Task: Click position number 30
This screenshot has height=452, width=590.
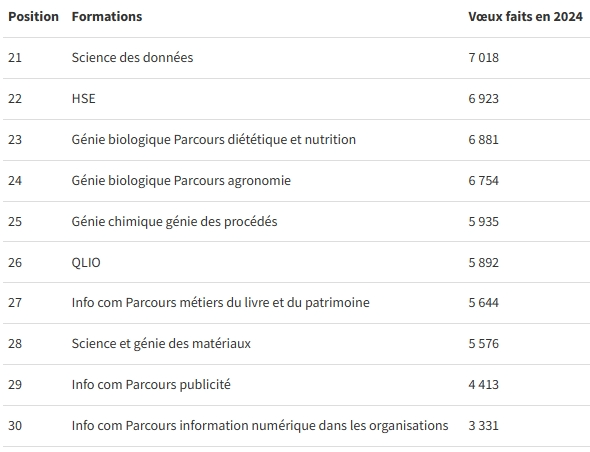Action: pos(15,426)
